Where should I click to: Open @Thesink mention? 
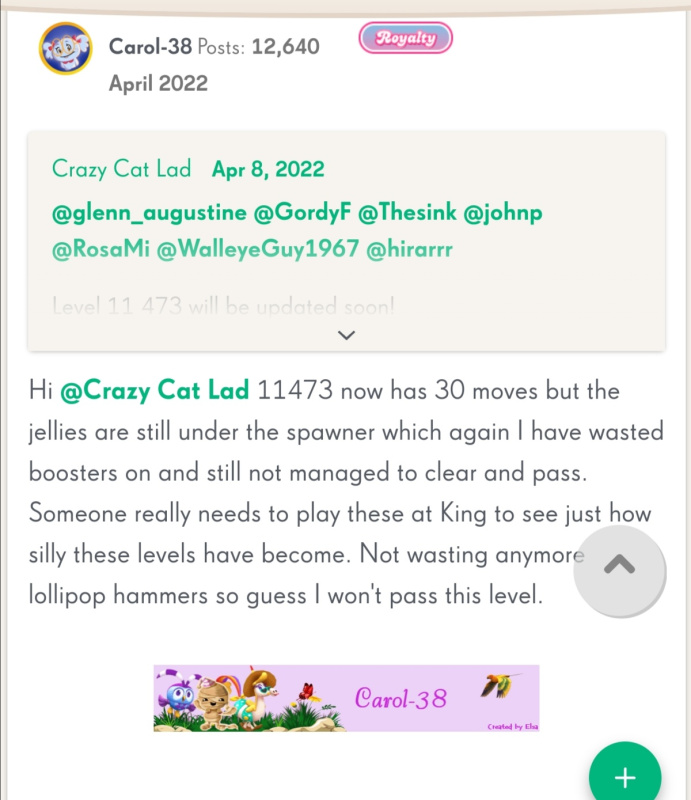pyautogui.click(x=407, y=212)
